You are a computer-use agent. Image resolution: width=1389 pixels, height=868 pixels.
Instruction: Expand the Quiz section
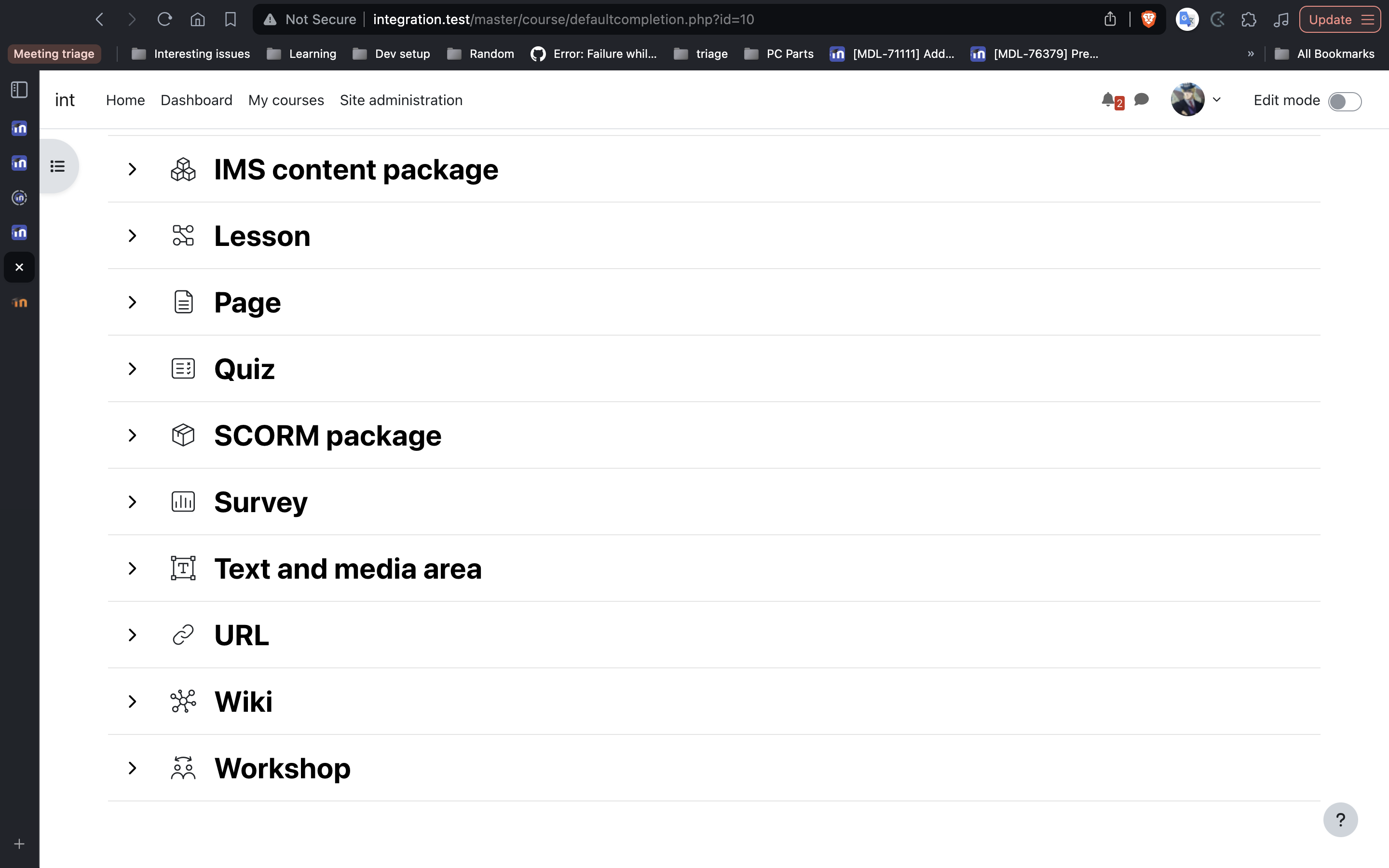(133, 369)
